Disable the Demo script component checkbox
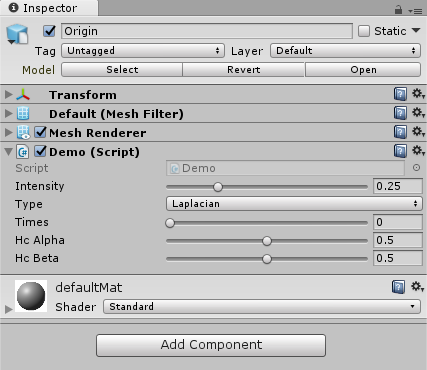This screenshot has height=370, width=427. coord(40,151)
